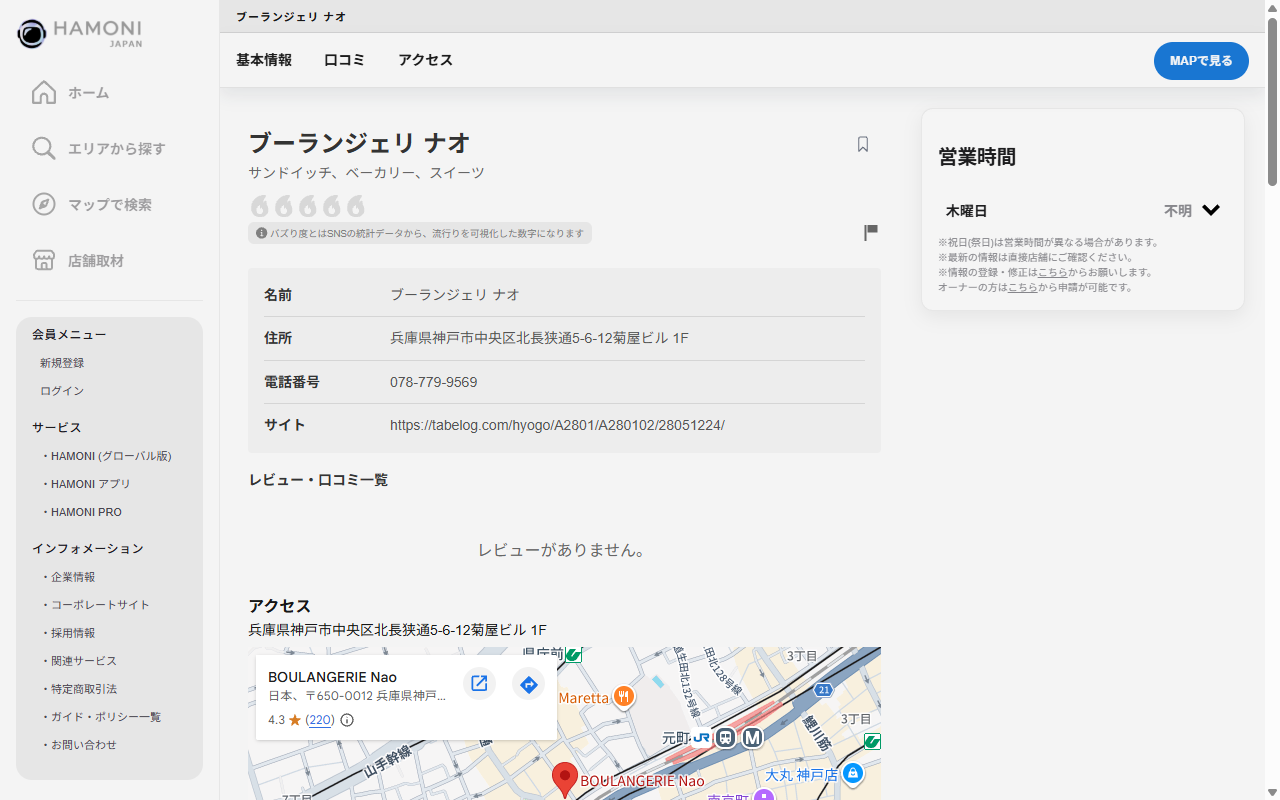Click the Maretta restaurant map marker

[623, 697]
